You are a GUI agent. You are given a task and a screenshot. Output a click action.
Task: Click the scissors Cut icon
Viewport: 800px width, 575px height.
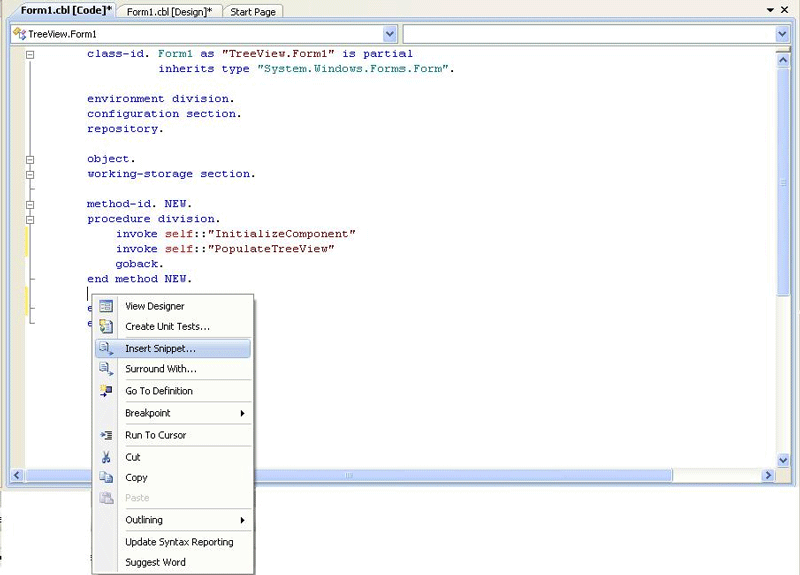[106, 457]
